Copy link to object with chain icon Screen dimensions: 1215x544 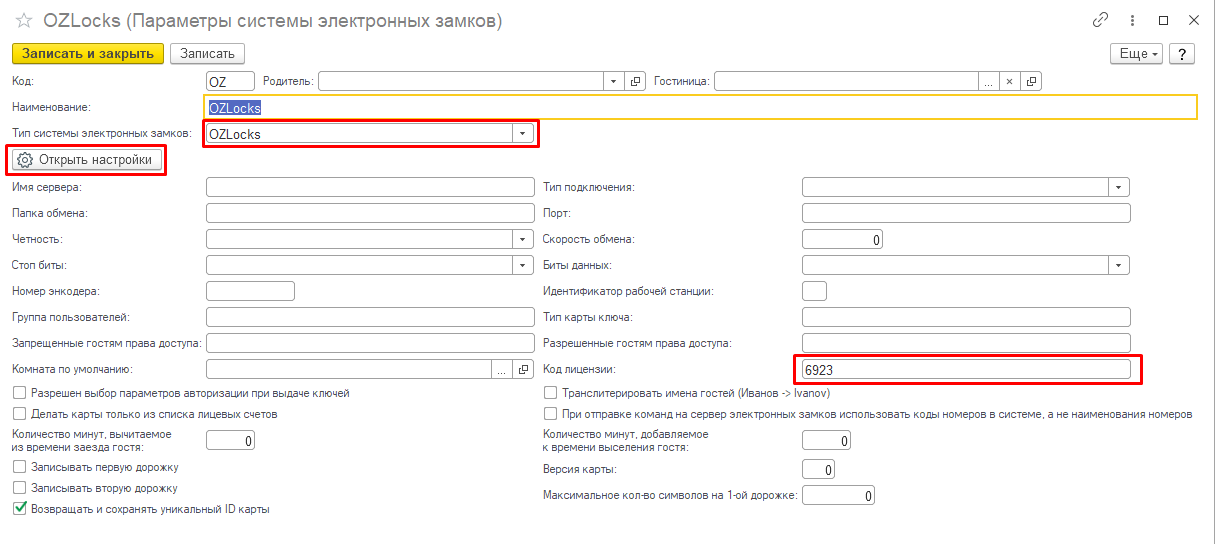[x=1101, y=19]
